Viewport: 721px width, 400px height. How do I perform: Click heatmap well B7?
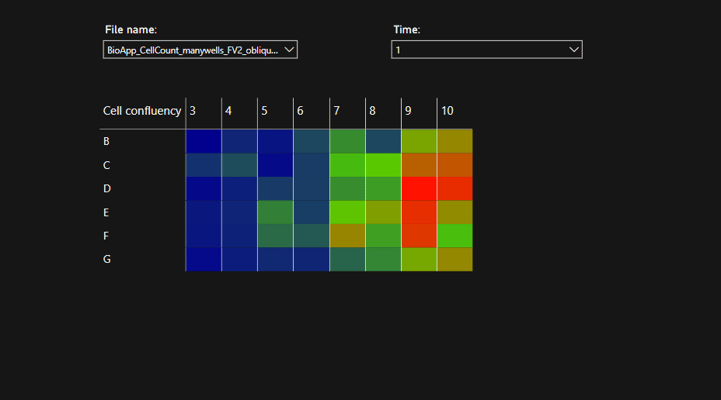point(347,141)
